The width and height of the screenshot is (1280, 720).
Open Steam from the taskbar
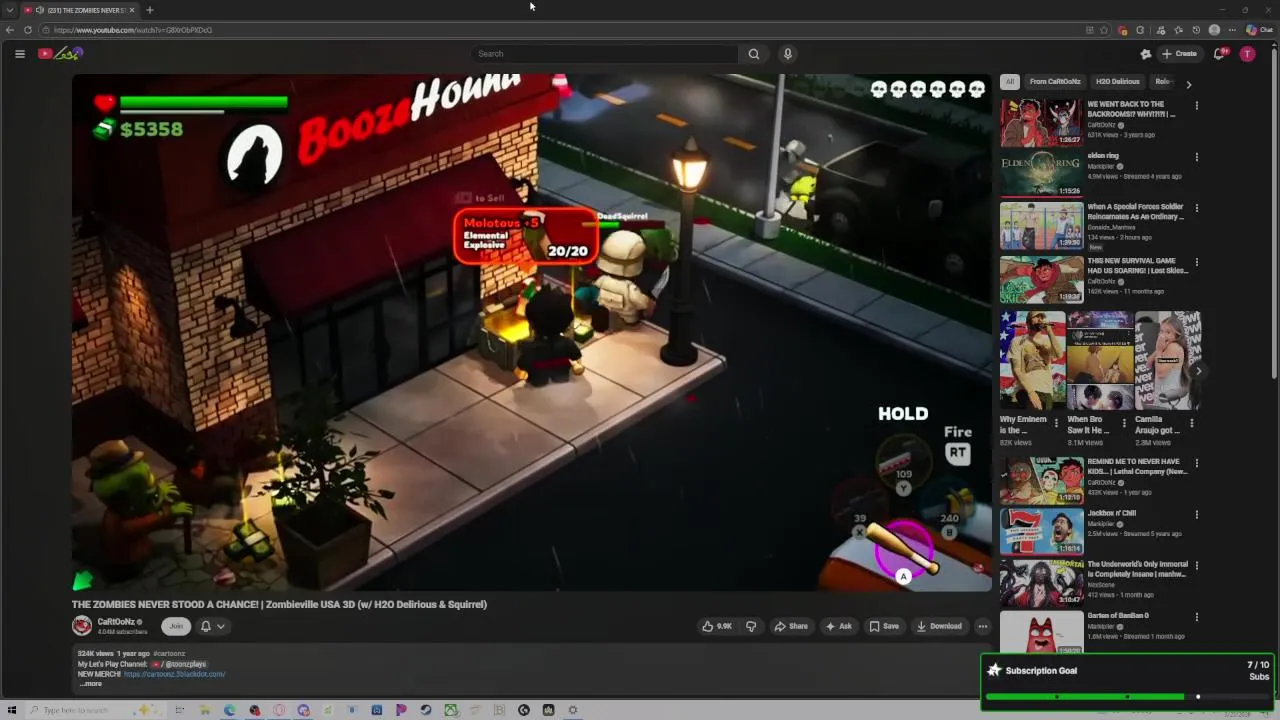click(x=426, y=710)
